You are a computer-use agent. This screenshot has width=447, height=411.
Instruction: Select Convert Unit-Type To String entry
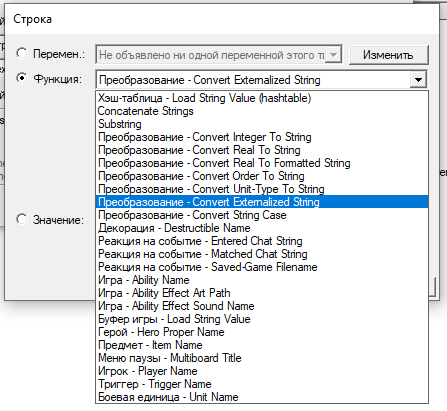[x=262, y=189]
